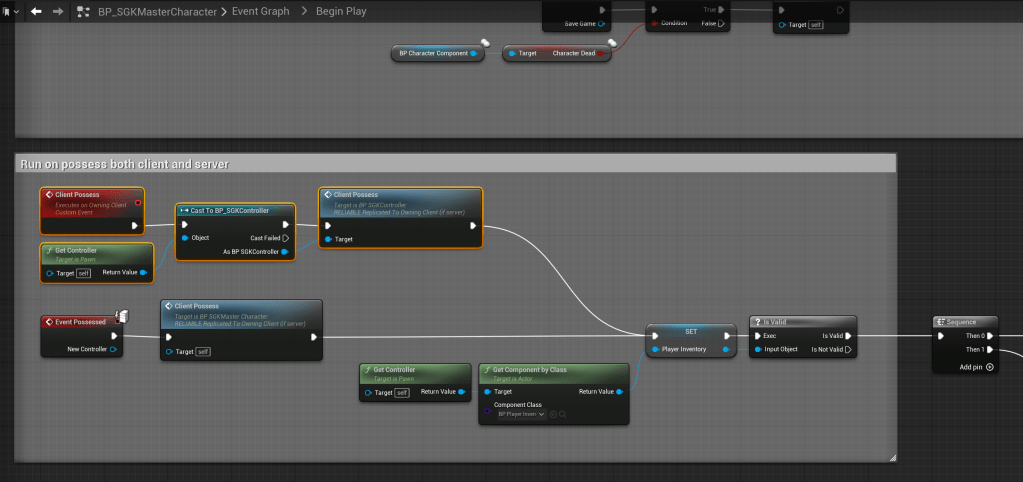Click the red delegate pin on Client Possess event
Screen dimensions: 1023x482
[x=137, y=203]
